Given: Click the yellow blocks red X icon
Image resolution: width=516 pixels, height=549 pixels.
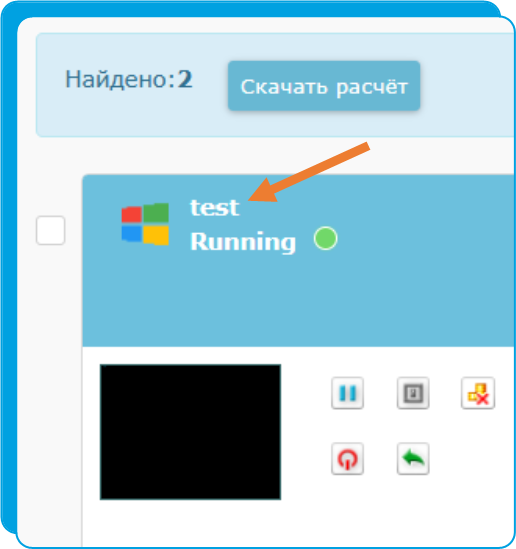Looking at the screenshot, I should [x=478, y=393].
